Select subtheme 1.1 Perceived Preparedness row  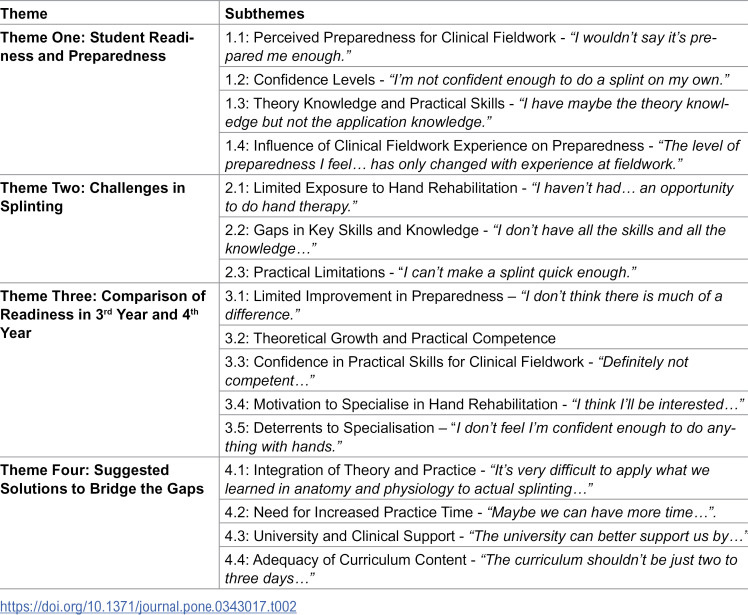(484, 46)
